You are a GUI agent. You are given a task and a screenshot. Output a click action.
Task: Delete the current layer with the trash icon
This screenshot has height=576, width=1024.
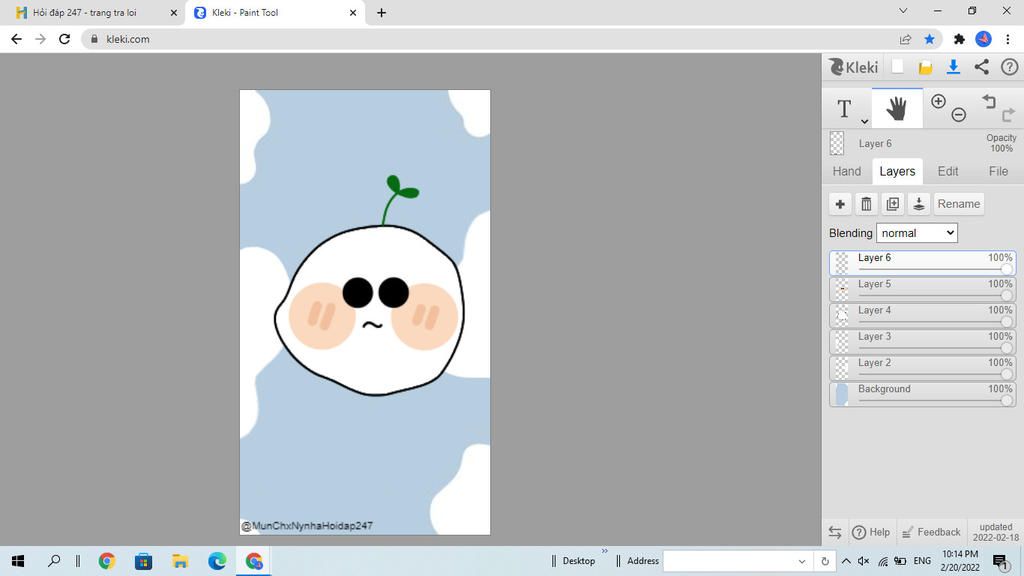(866, 204)
